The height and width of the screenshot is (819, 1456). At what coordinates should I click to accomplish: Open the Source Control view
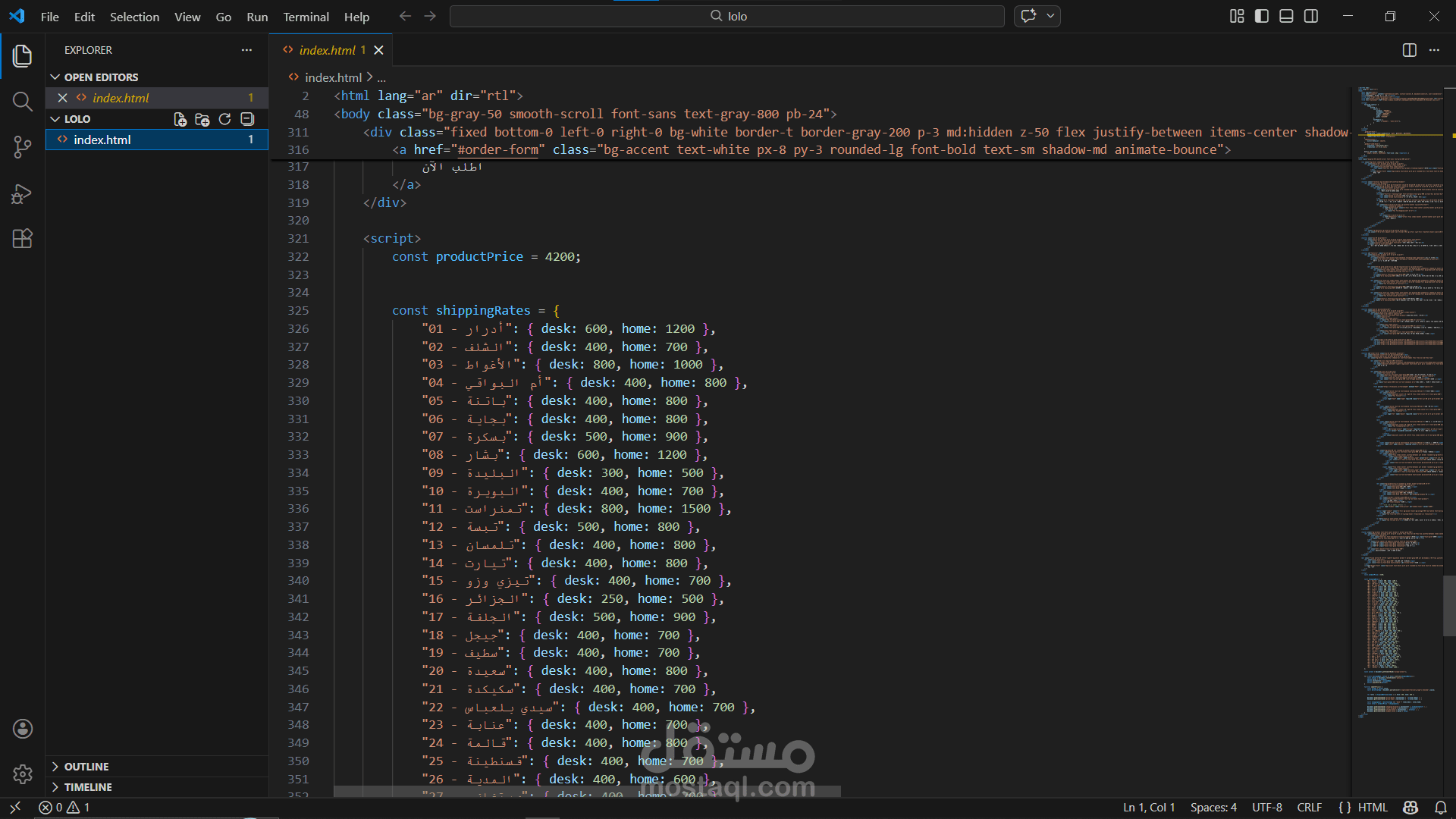(22, 147)
